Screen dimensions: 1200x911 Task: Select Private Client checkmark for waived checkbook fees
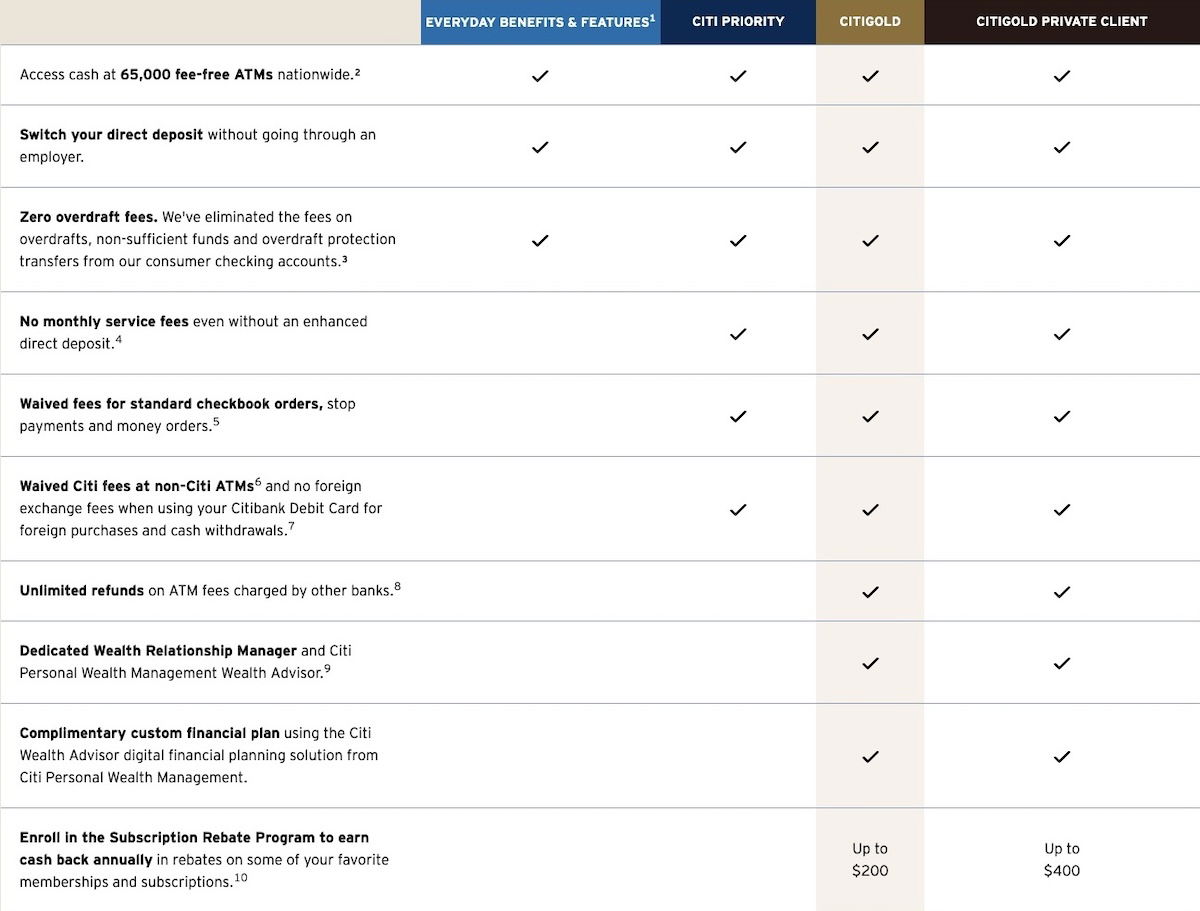1062,416
